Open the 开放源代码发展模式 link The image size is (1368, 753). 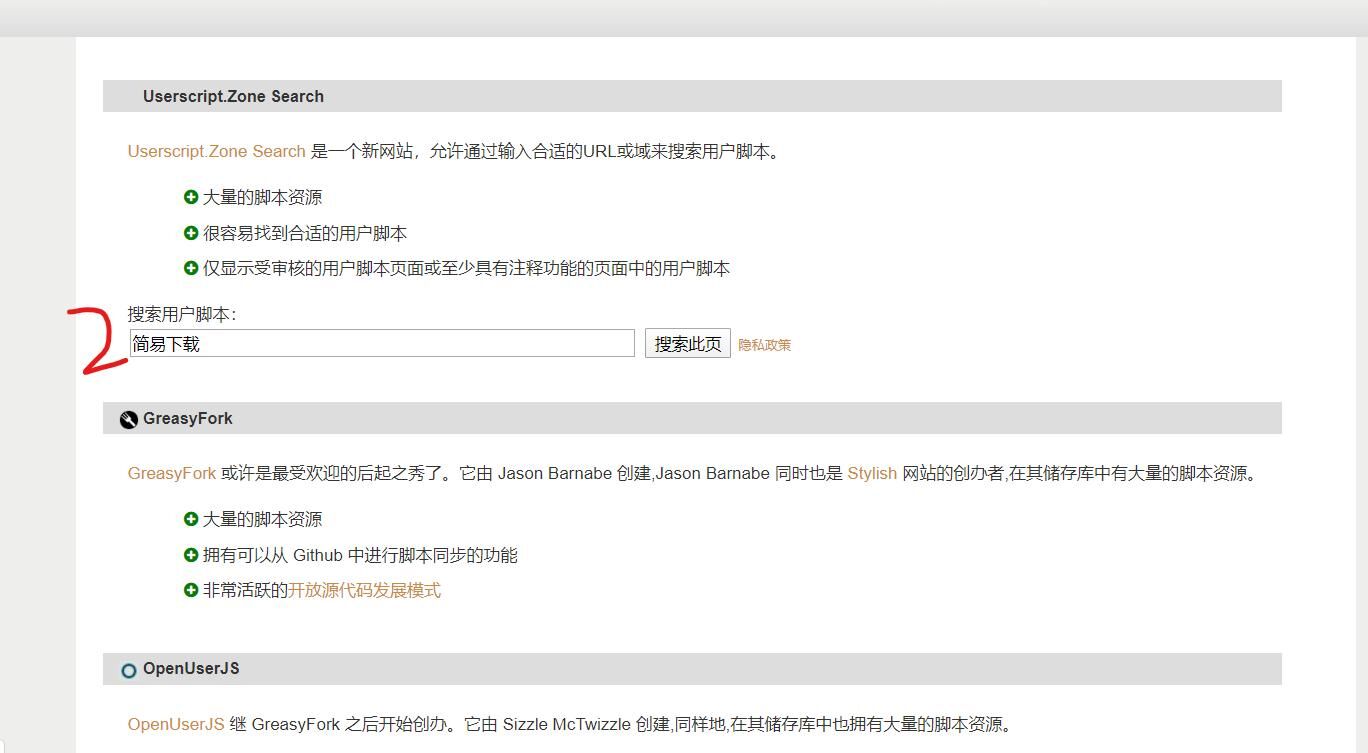364,591
